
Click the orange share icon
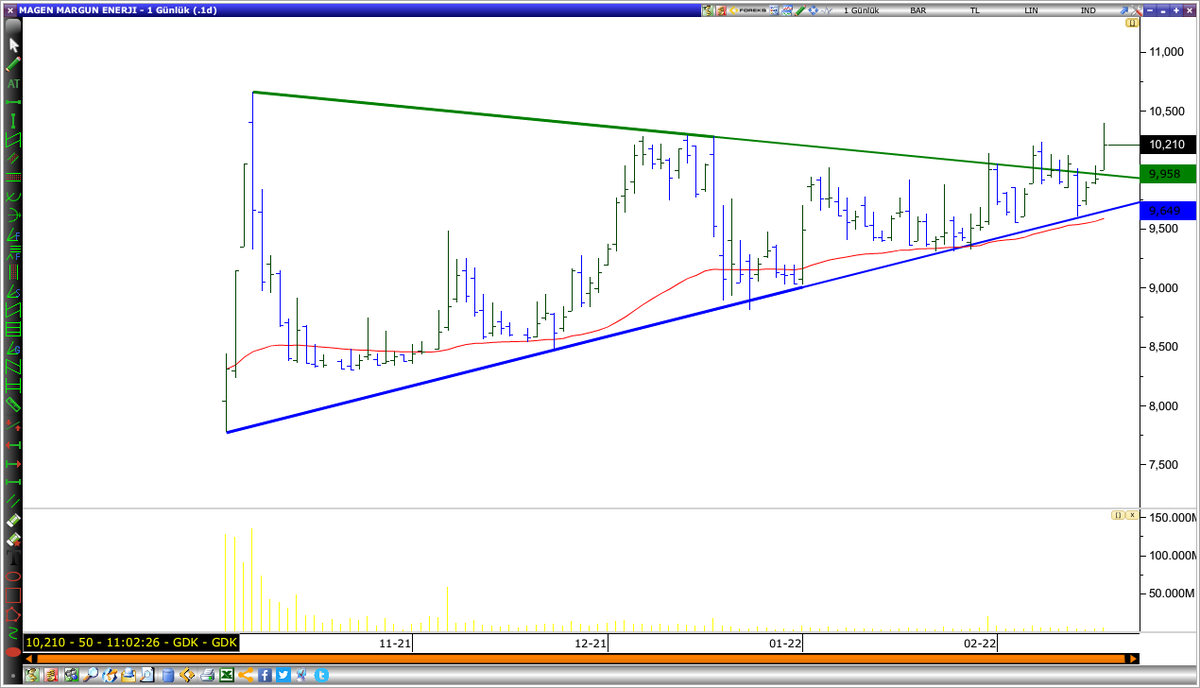tap(246, 675)
